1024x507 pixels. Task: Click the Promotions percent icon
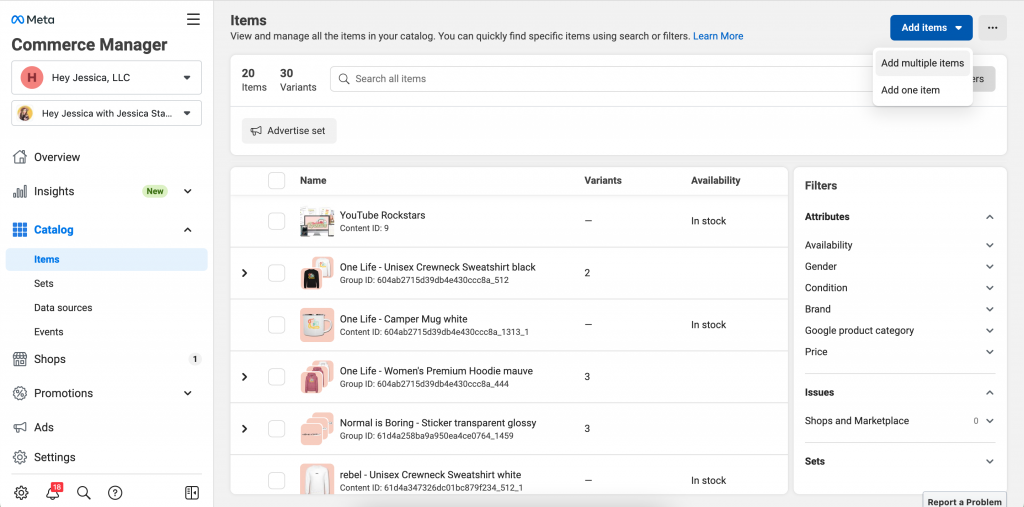(x=20, y=393)
